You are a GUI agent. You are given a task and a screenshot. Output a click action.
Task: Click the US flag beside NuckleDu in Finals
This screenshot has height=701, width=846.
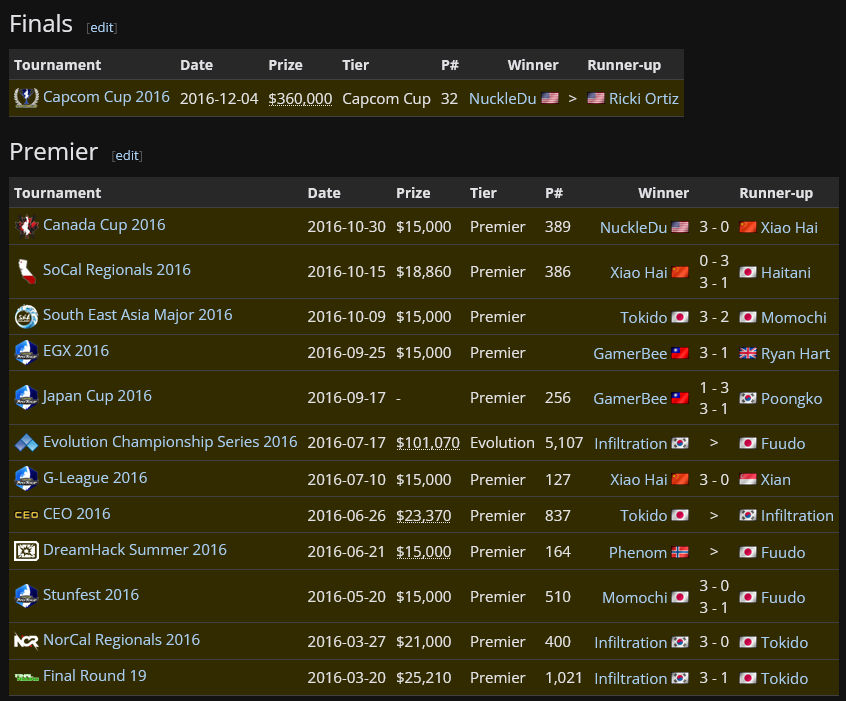pyautogui.click(x=550, y=98)
